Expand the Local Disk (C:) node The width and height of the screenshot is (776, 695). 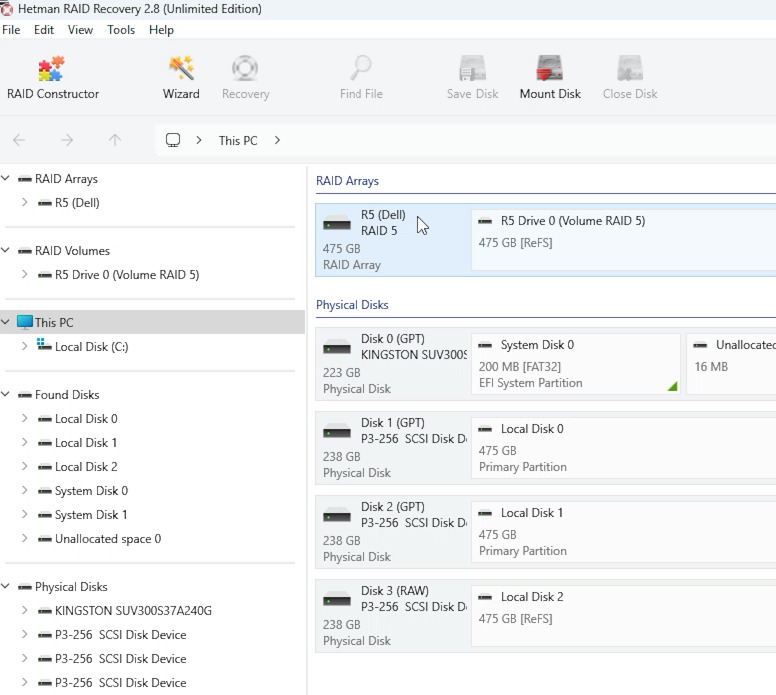pos(24,346)
